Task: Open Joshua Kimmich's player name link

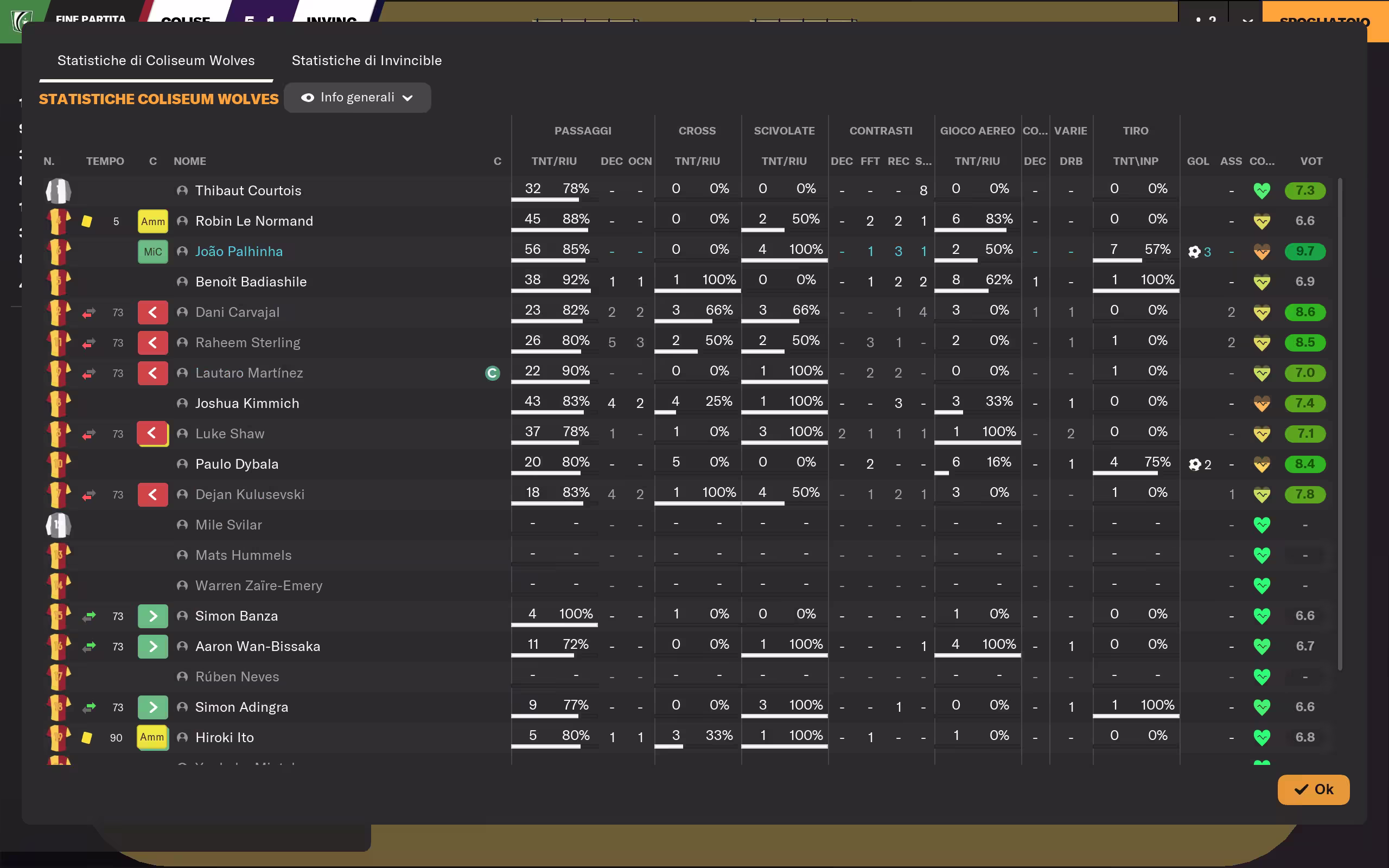Action: click(247, 403)
